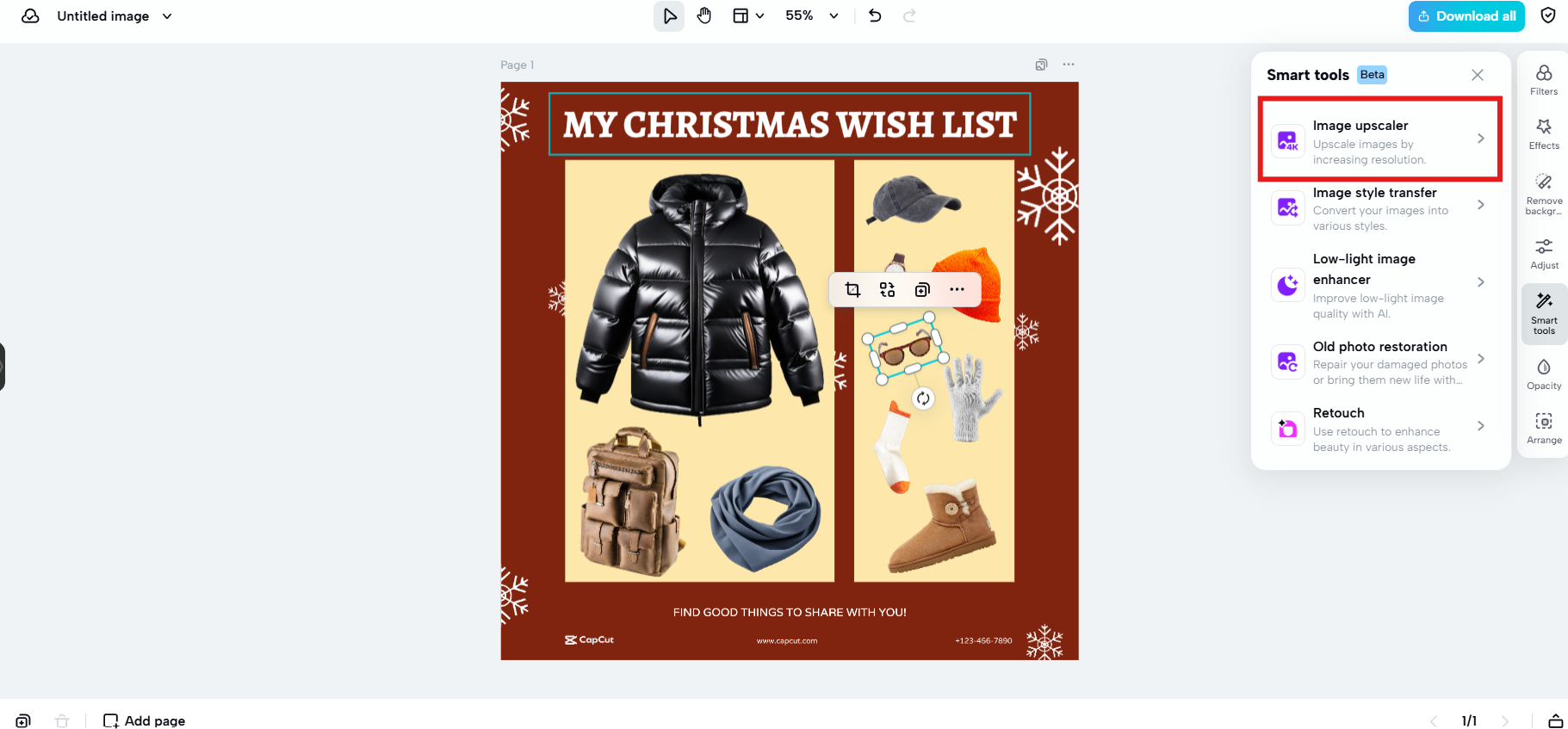This screenshot has height=729, width=1568.
Task: Open the canvas layout dropdown
Action: point(748,15)
